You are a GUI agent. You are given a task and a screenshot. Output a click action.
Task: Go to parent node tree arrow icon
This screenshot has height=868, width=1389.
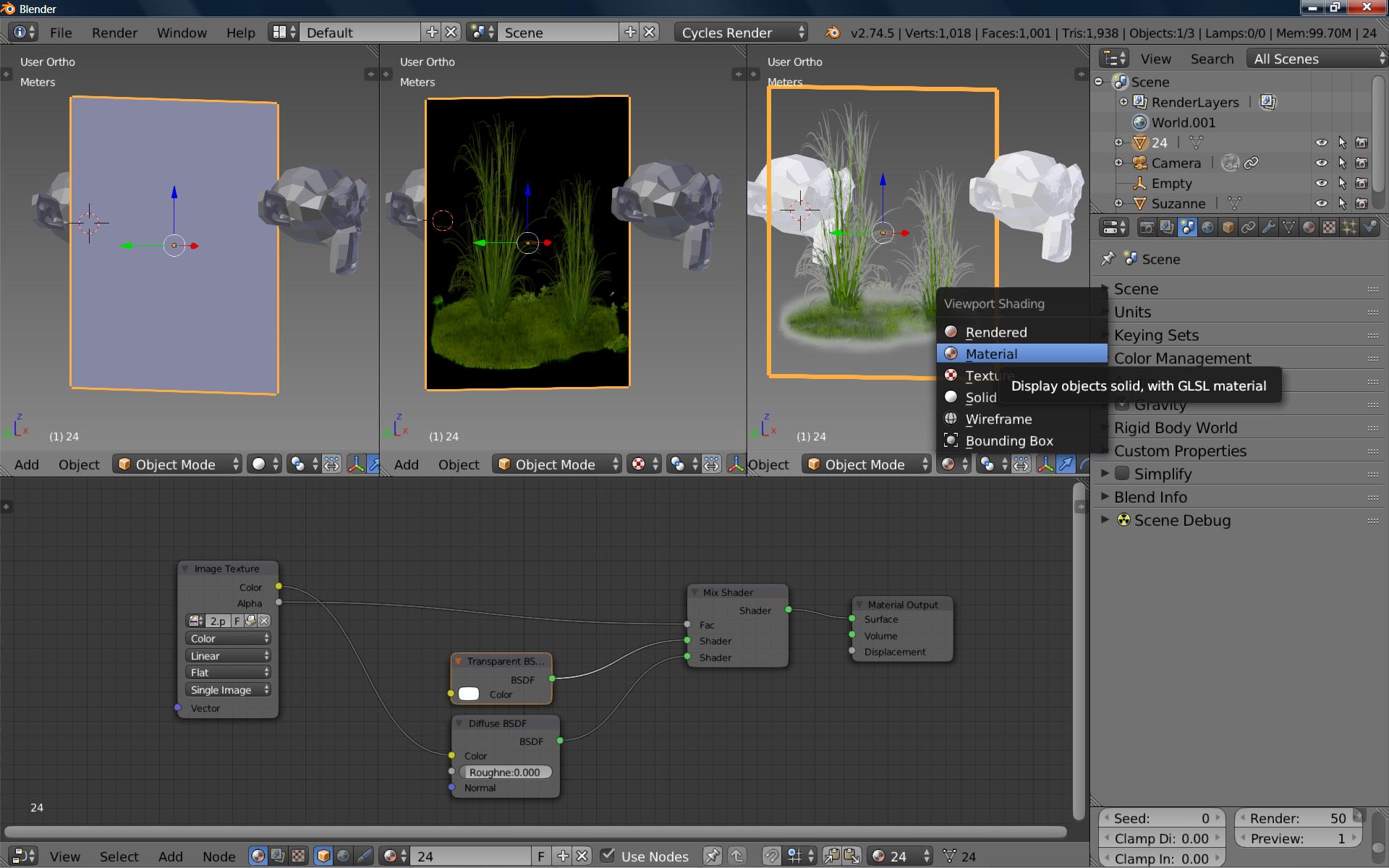point(737,856)
